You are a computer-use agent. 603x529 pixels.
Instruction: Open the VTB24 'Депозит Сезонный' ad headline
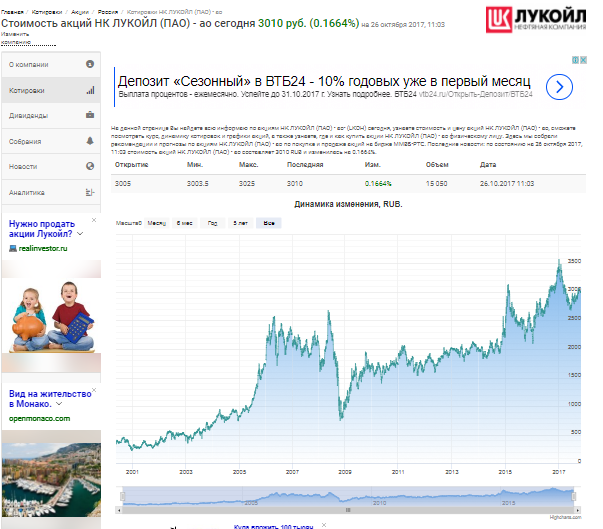click(324, 81)
